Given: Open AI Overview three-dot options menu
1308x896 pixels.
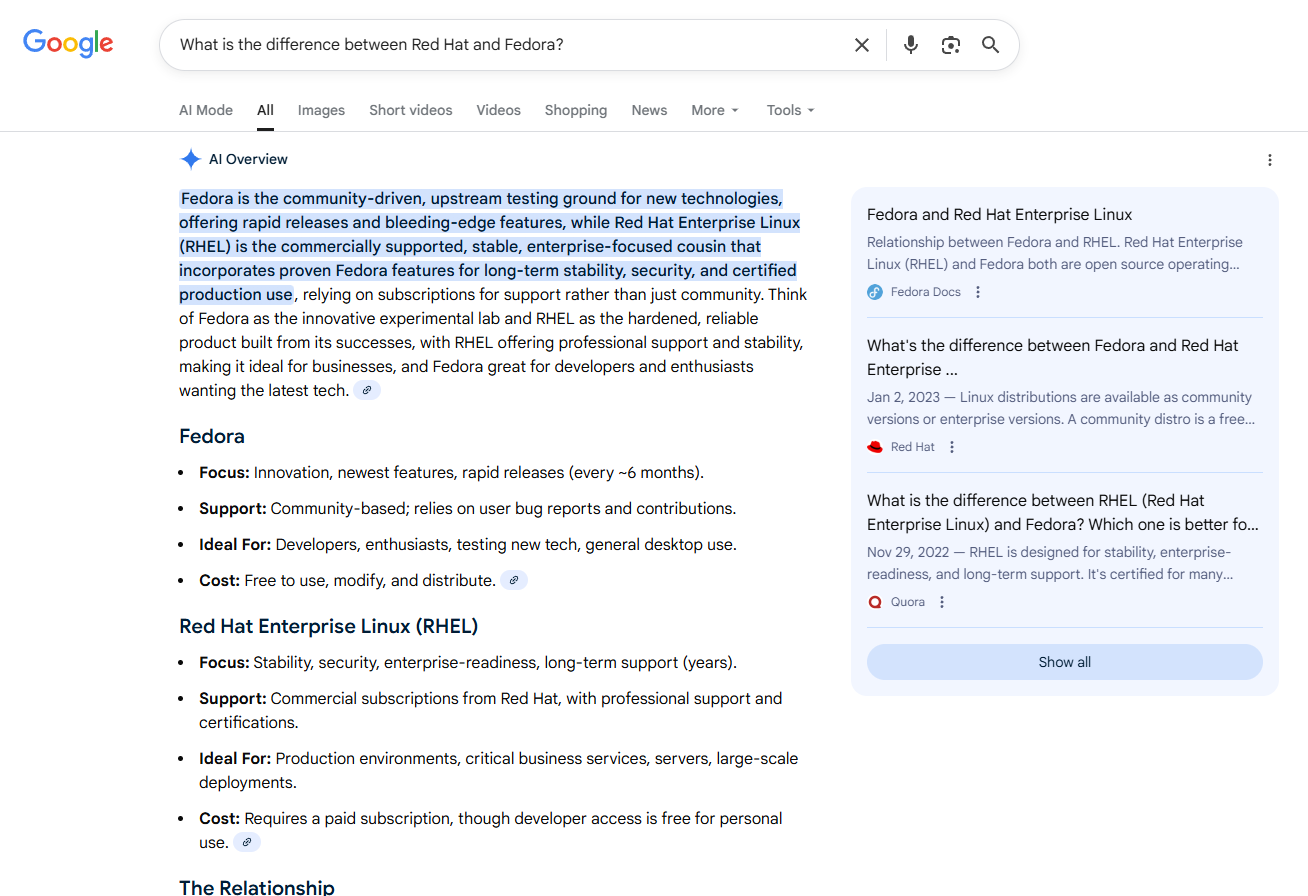Looking at the screenshot, I should (1269, 160).
